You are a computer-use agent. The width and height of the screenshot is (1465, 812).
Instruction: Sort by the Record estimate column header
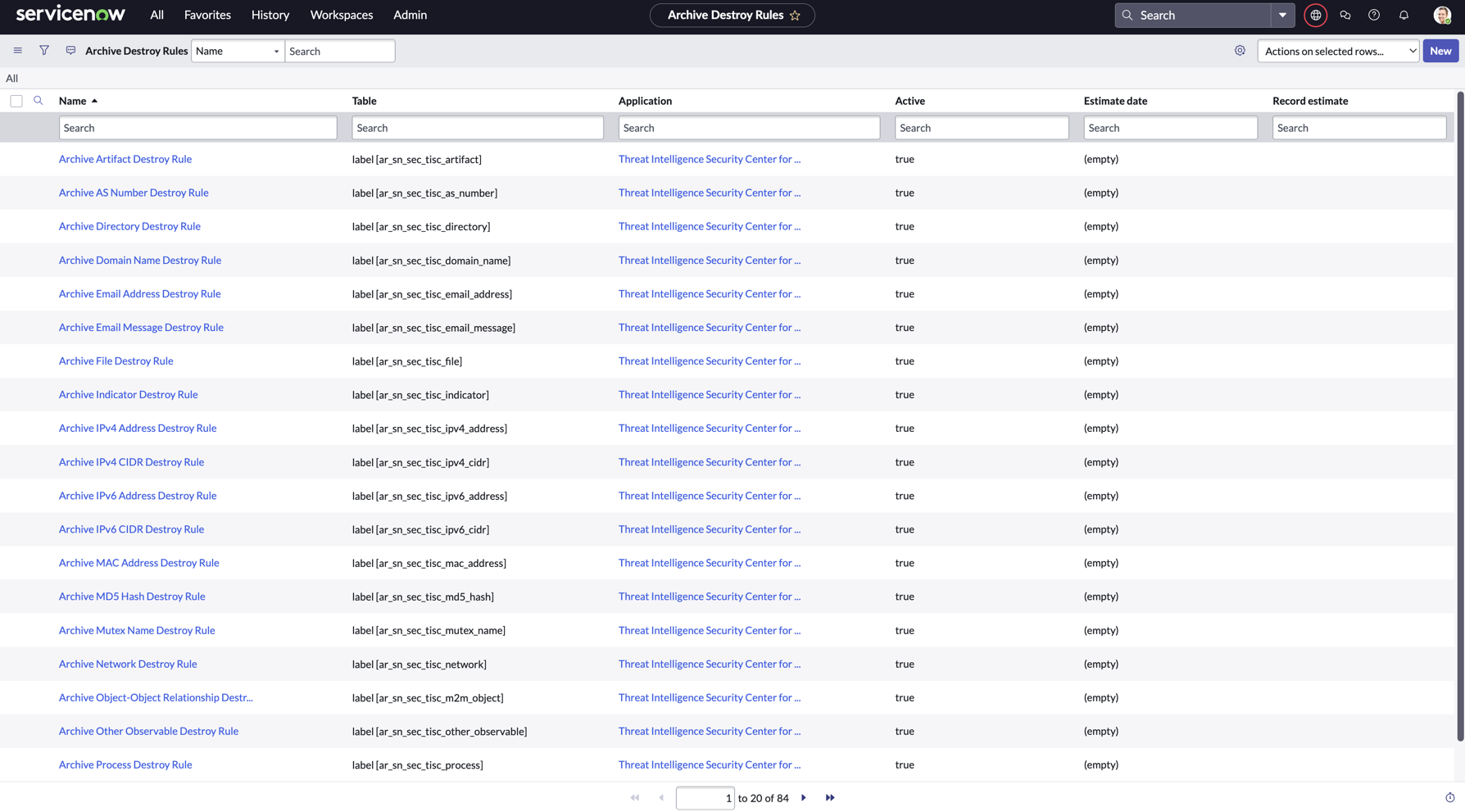[x=1310, y=101]
